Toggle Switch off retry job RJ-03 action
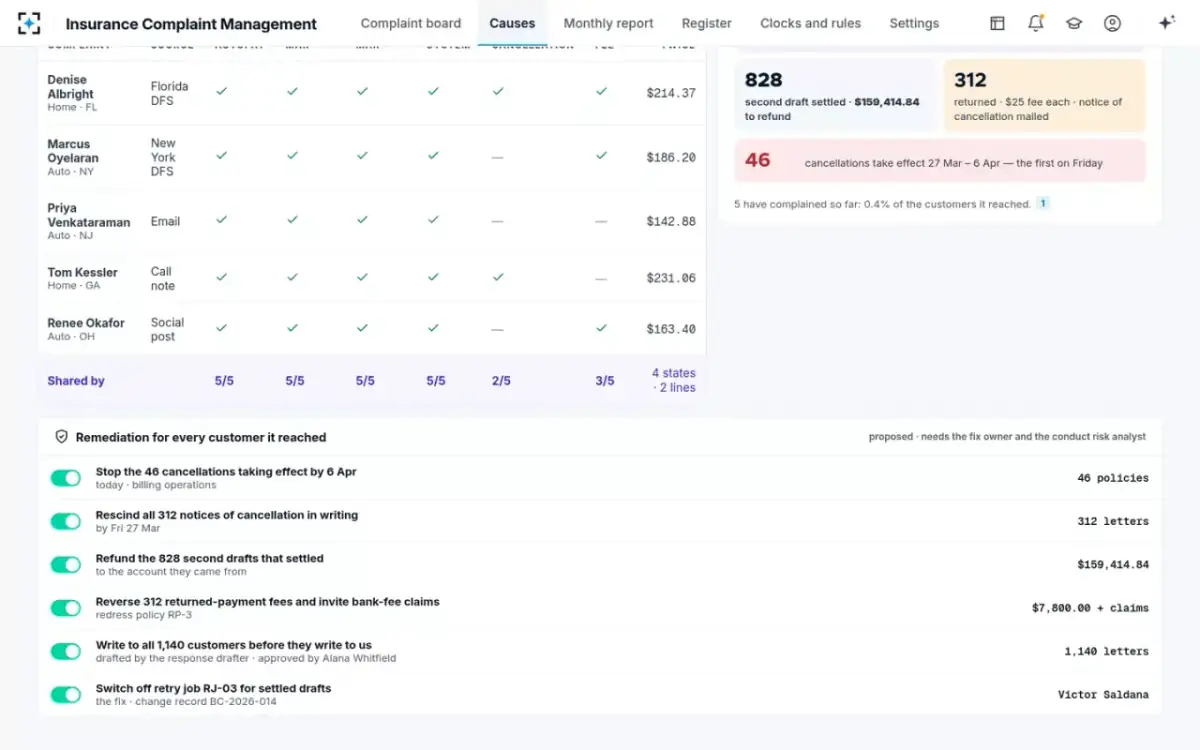Screen dimensions: 1200x750 [x=66, y=694]
